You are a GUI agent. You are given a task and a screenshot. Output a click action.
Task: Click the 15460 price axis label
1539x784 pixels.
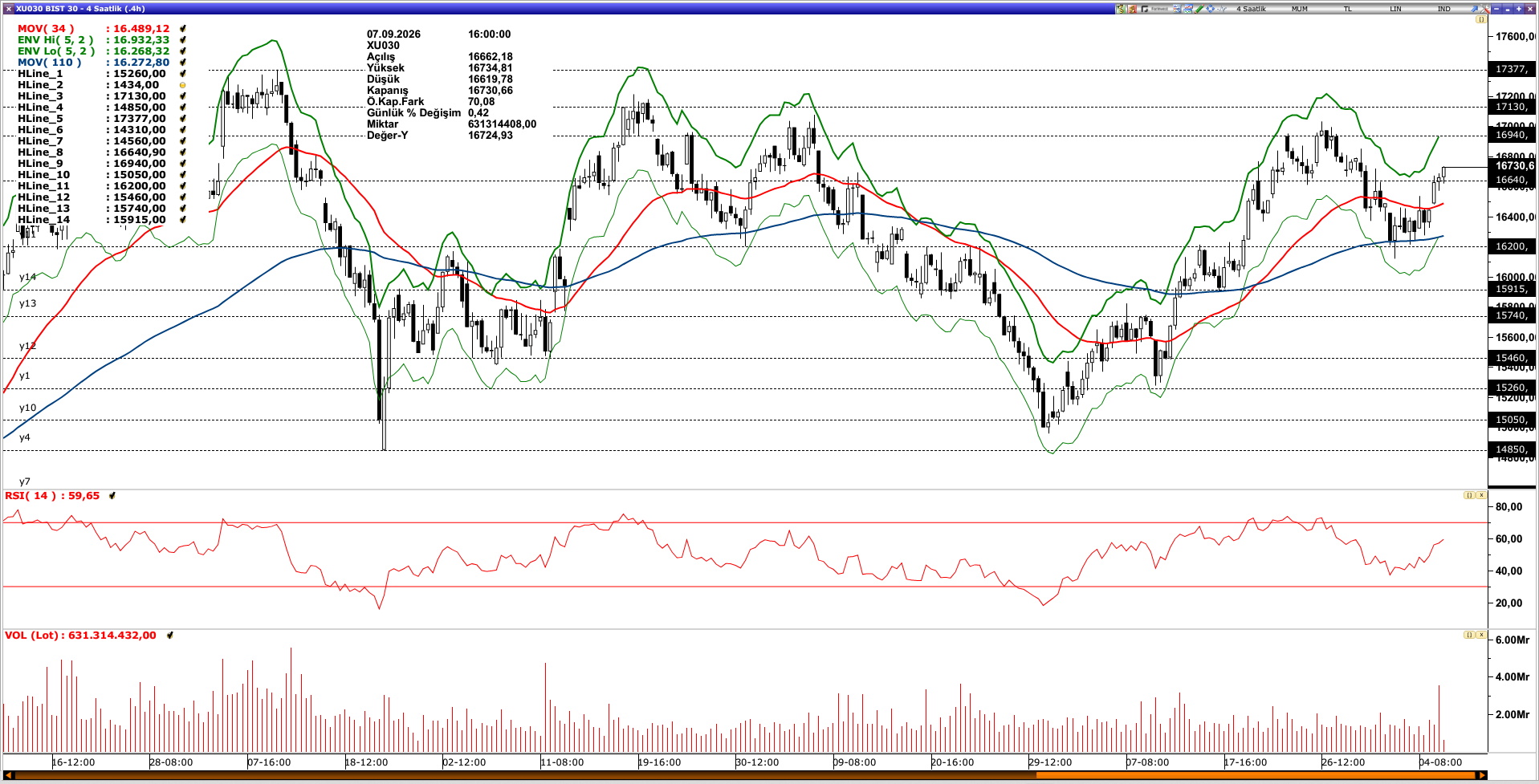point(1511,358)
